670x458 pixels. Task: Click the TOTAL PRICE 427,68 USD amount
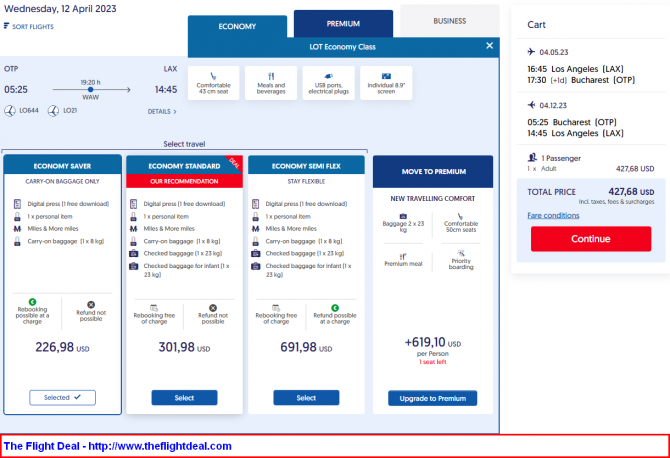(x=631, y=192)
